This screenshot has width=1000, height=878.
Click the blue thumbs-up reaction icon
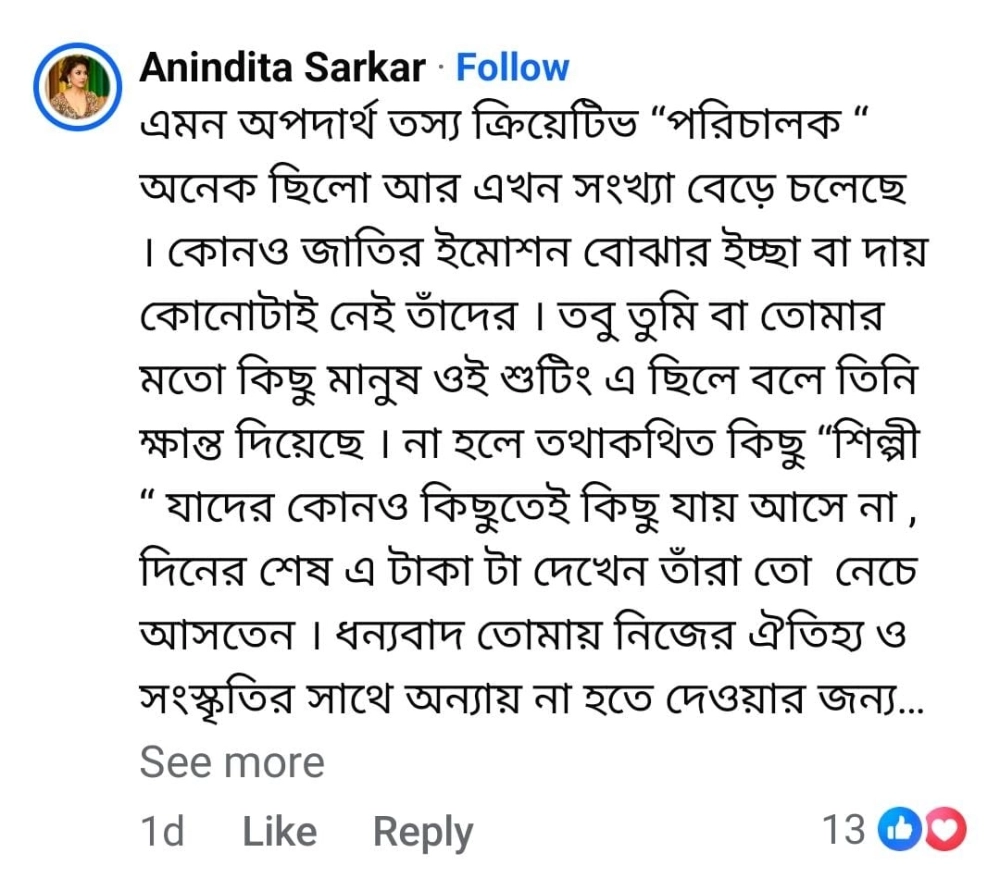[x=897, y=829]
